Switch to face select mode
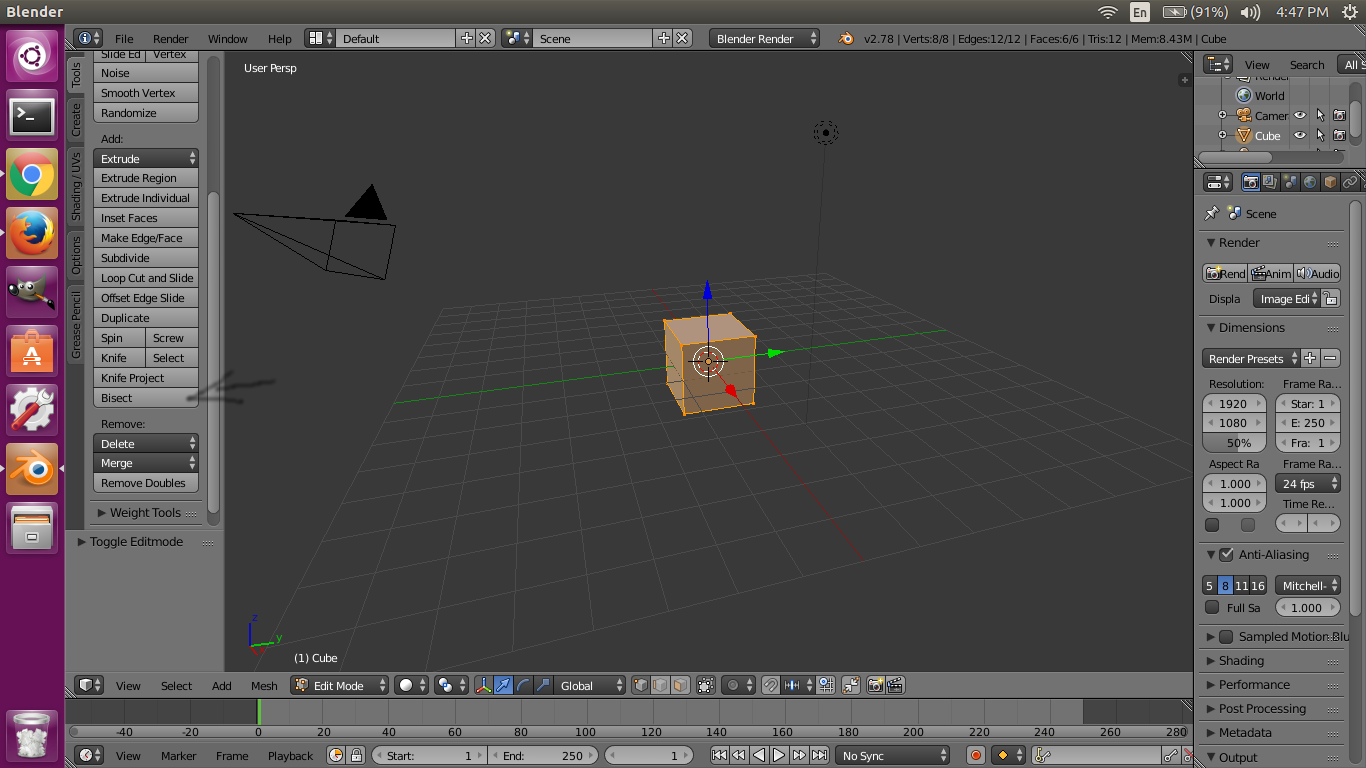The image size is (1366, 768). click(680, 685)
